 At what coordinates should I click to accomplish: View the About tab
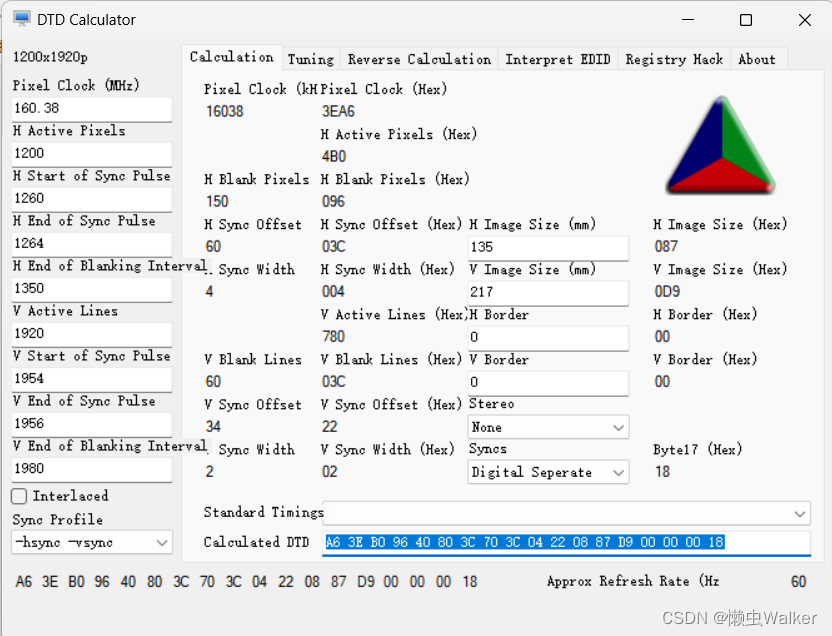point(758,59)
